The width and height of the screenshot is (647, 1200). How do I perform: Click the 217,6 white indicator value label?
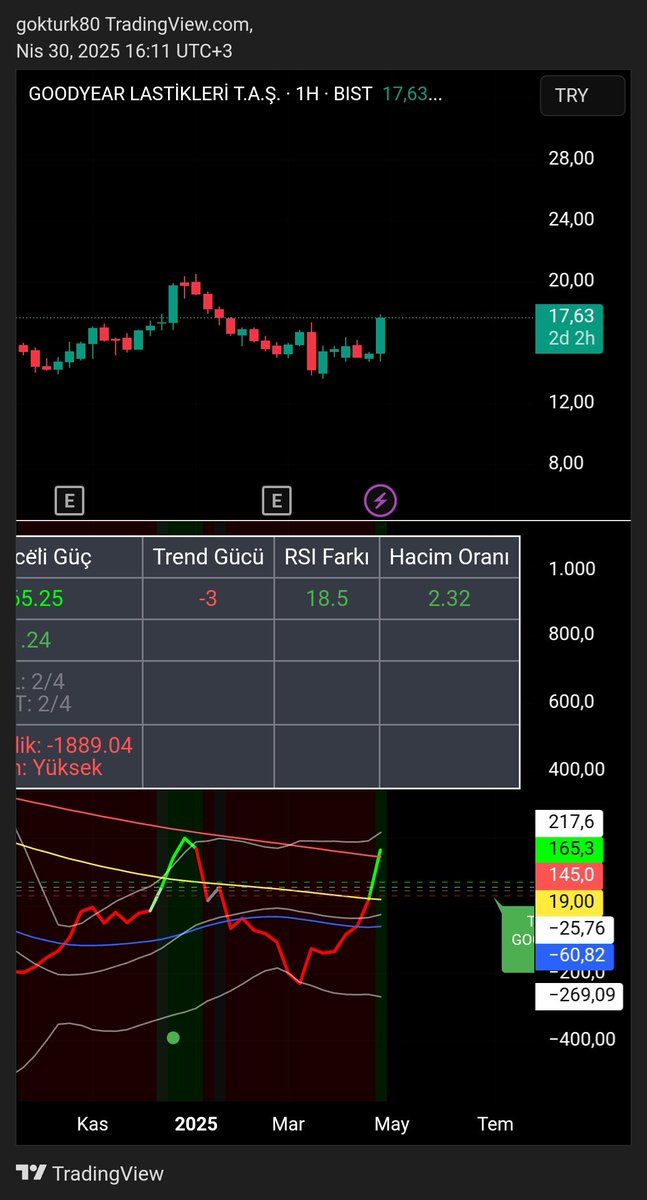pyautogui.click(x=569, y=822)
